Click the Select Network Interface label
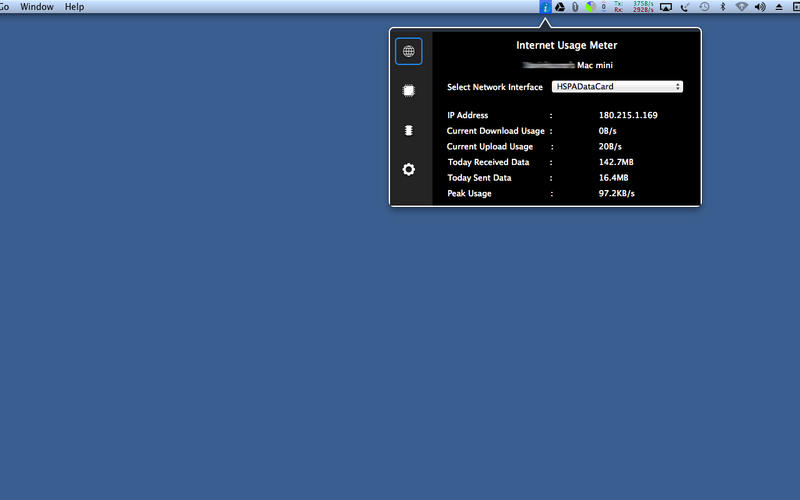800x500 pixels. pyautogui.click(x=495, y=87)
